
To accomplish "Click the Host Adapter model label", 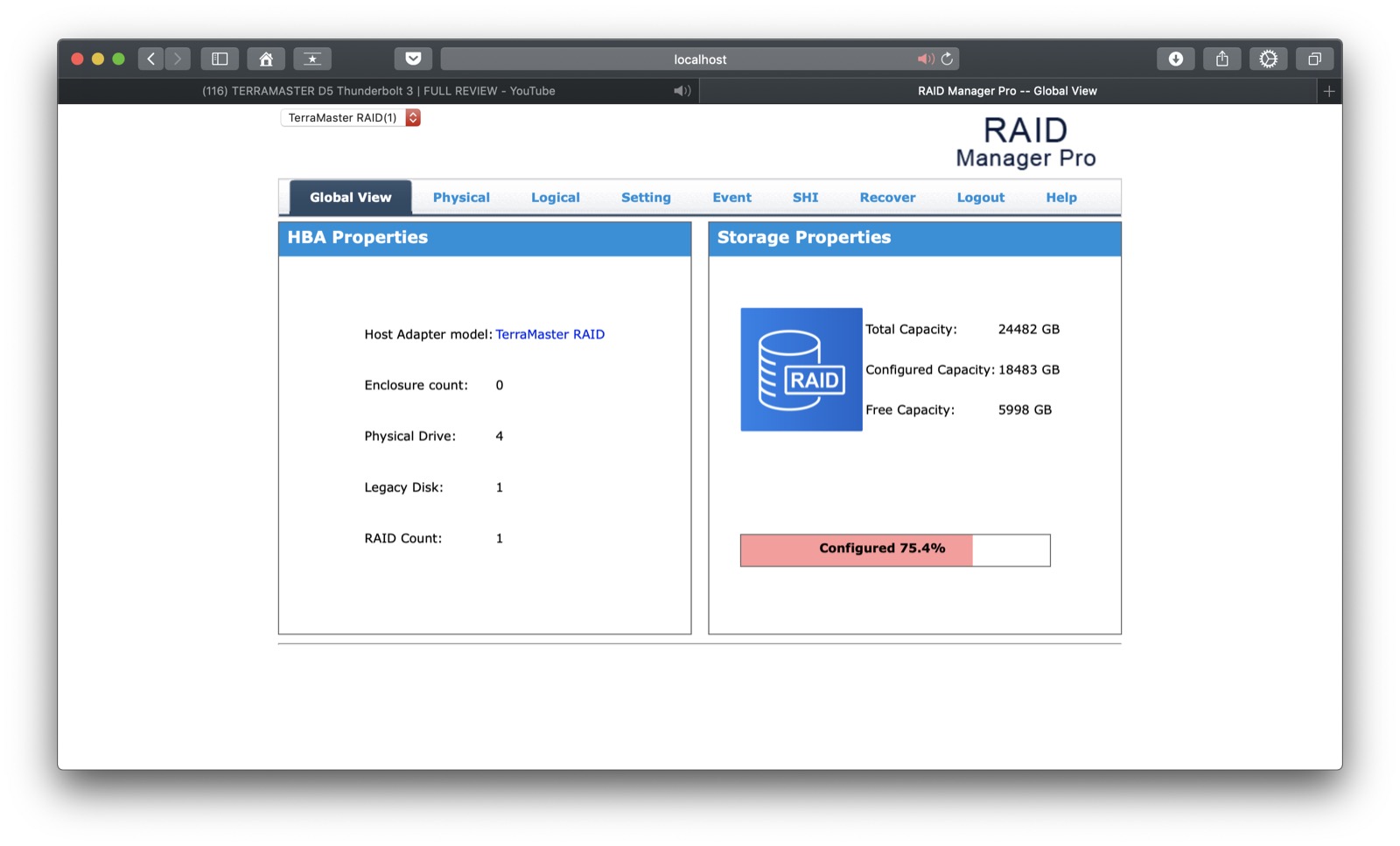I will 429,334.
